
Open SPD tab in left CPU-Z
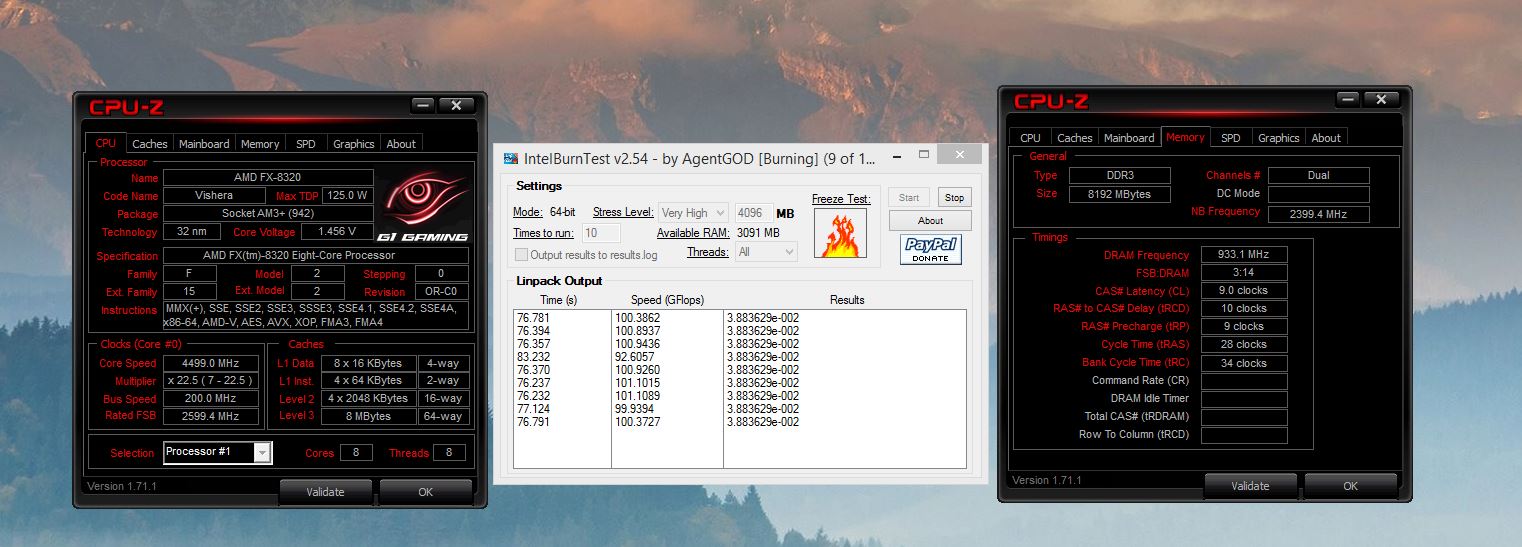click(306, 144)
